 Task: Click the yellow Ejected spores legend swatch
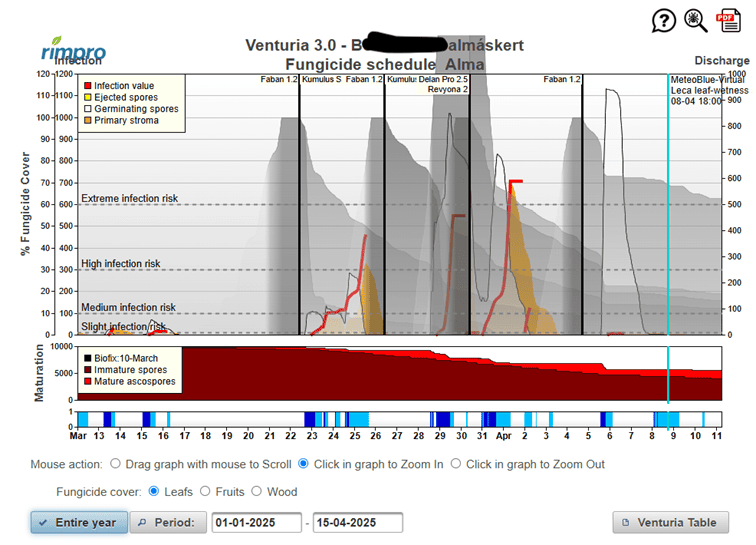pyautogui.click(x=88, y=98)
